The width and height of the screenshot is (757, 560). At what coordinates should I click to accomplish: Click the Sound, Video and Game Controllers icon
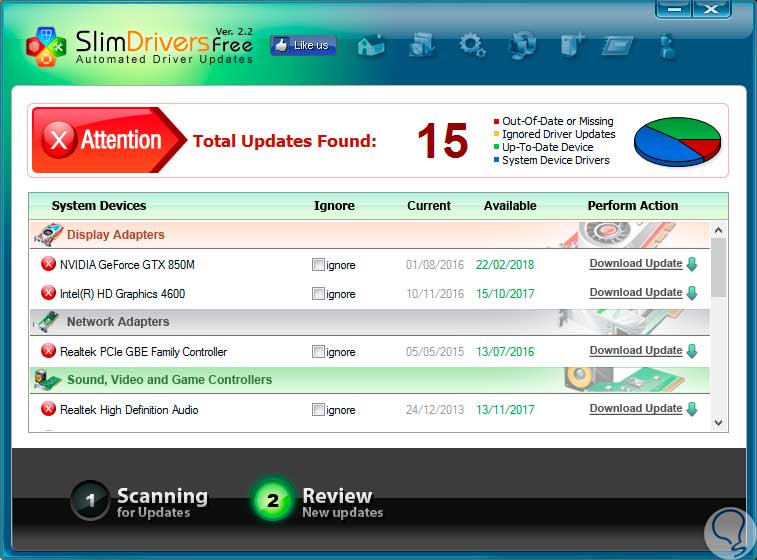tap(47, 380)
